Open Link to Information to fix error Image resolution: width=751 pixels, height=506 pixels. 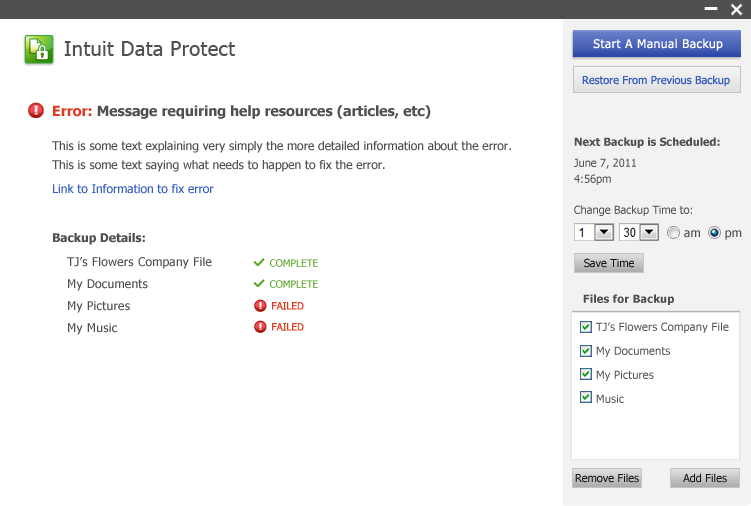[133, 189]
